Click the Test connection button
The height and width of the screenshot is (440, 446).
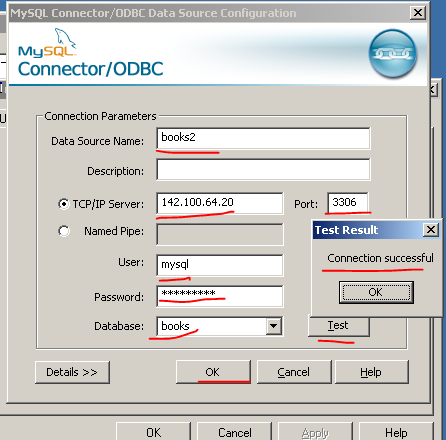click(339, 325)
